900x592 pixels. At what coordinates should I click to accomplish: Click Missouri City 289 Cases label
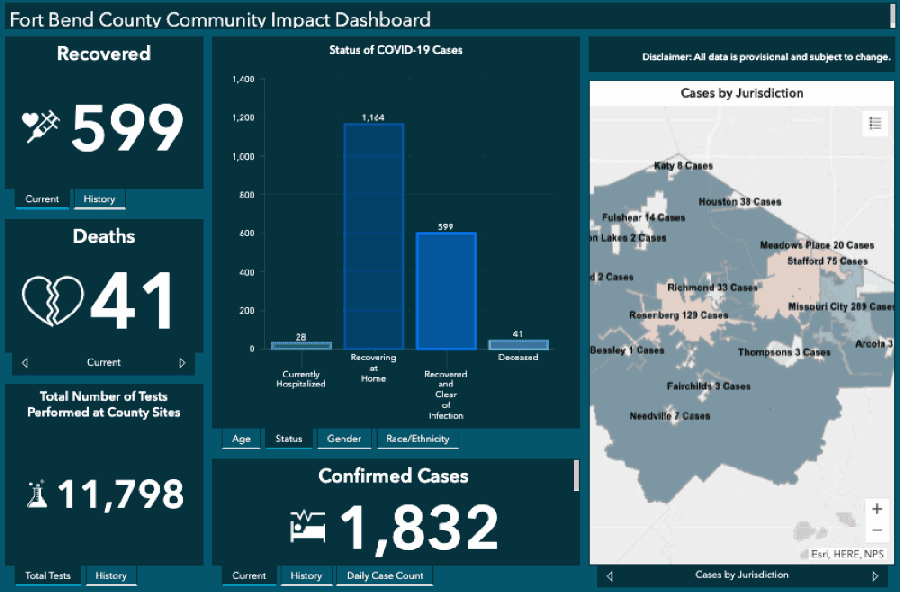(x=840, y=307)
